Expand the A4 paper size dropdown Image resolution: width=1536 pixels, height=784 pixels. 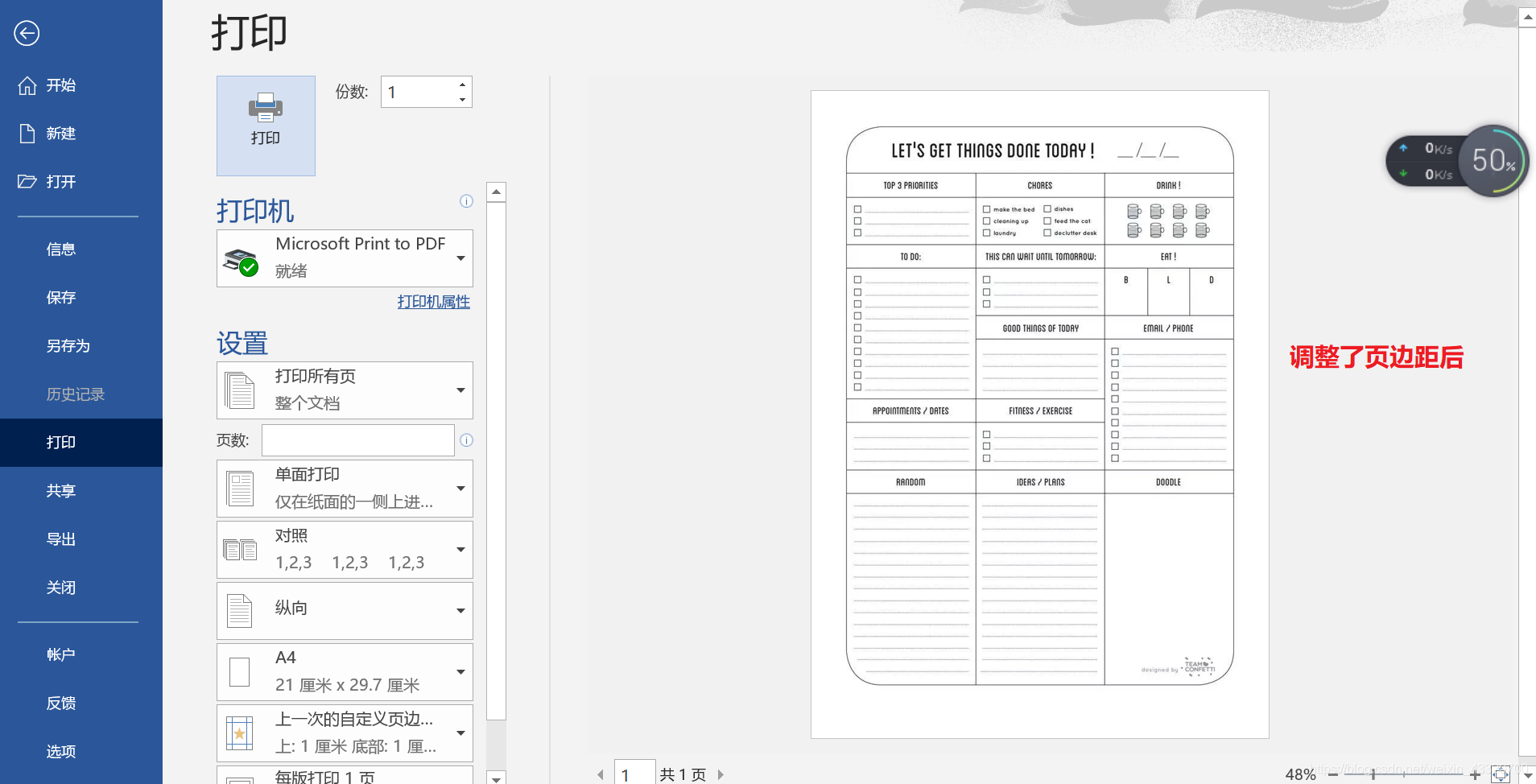(x=345, y=672)
